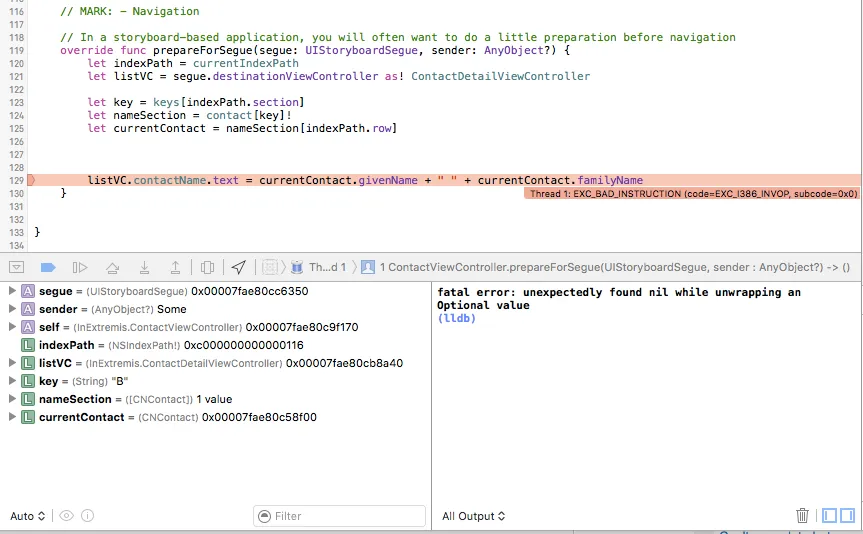Step over the current line
863x534 pixels.
point(112,268)
